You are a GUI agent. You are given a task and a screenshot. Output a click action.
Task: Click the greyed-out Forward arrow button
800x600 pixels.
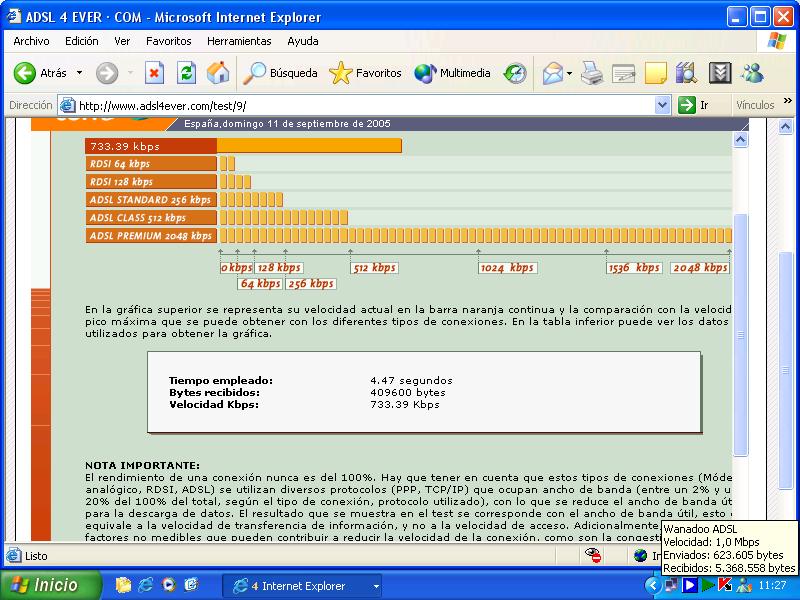[107, 73]
